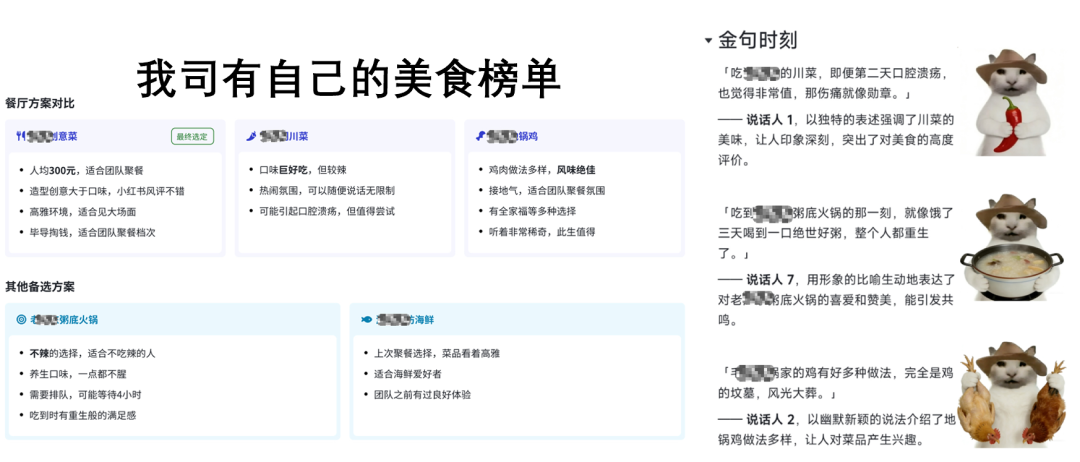The width and height of the screenshot is (1080, 462).
Task: Click bullet 鸡肉做法多样，风味绝佳
Action: point(542,170)
